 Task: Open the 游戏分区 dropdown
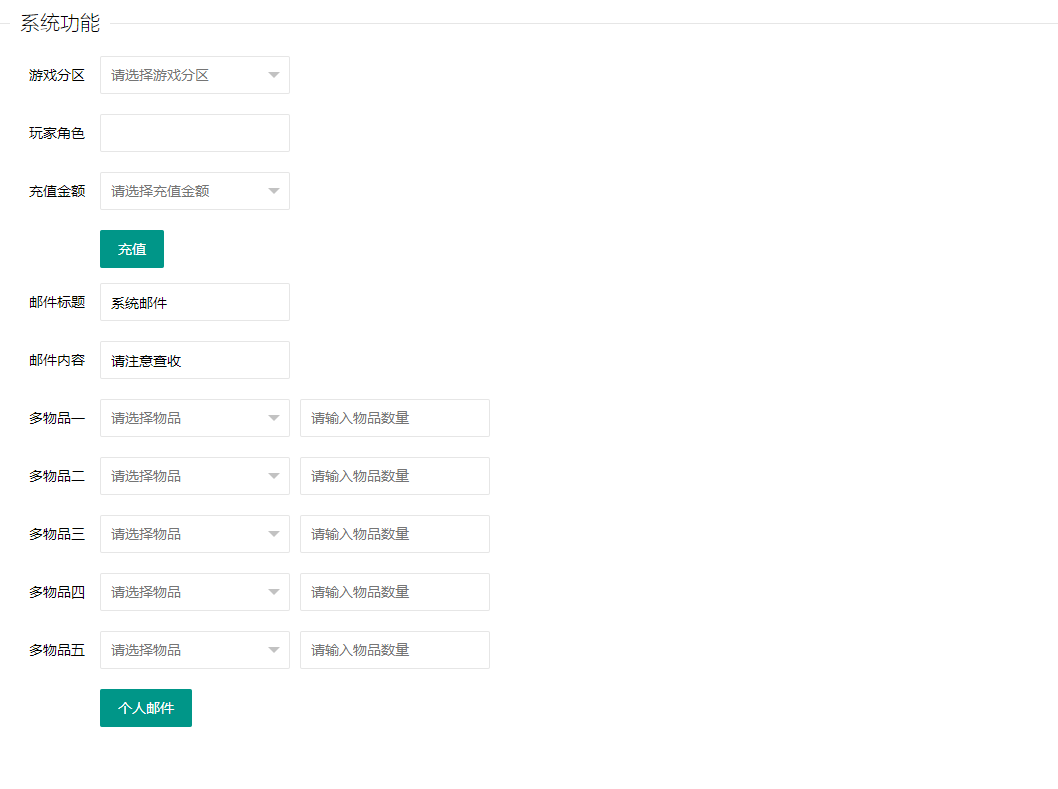point(185,75)
